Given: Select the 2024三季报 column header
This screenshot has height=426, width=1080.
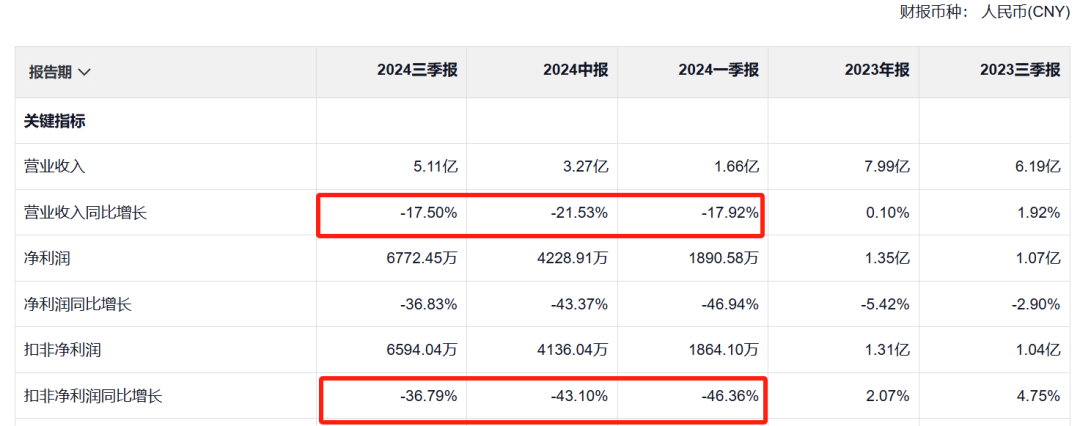Looking at the screenshot, I should point(417,70).
